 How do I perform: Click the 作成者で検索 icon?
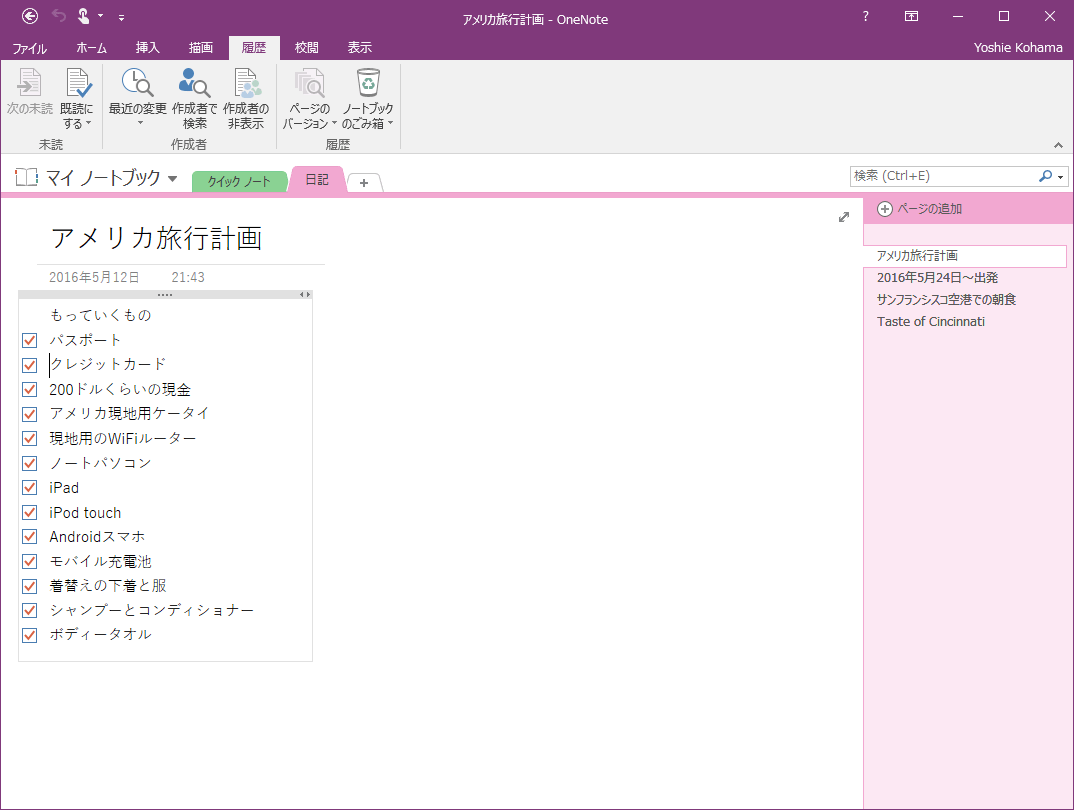tap(194, 82)
